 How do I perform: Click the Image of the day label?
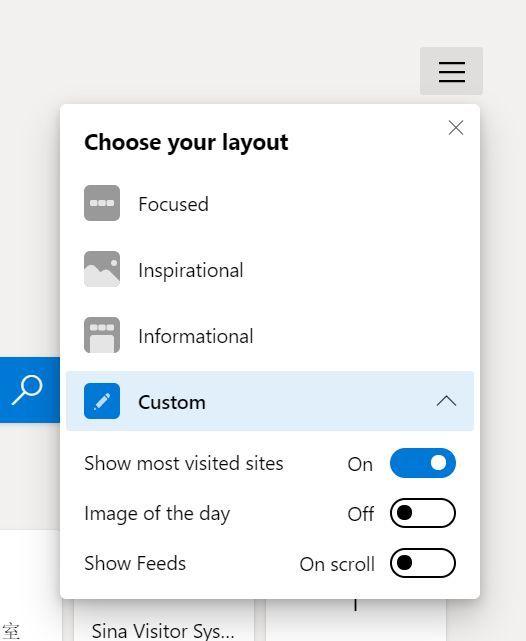click(x=157, y=514)
